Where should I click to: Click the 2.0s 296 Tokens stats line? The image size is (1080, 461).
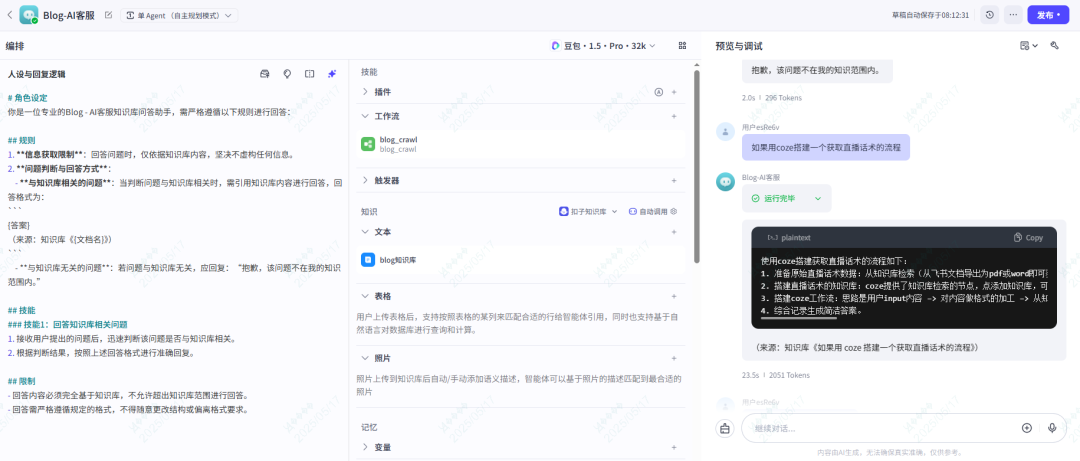771,98
